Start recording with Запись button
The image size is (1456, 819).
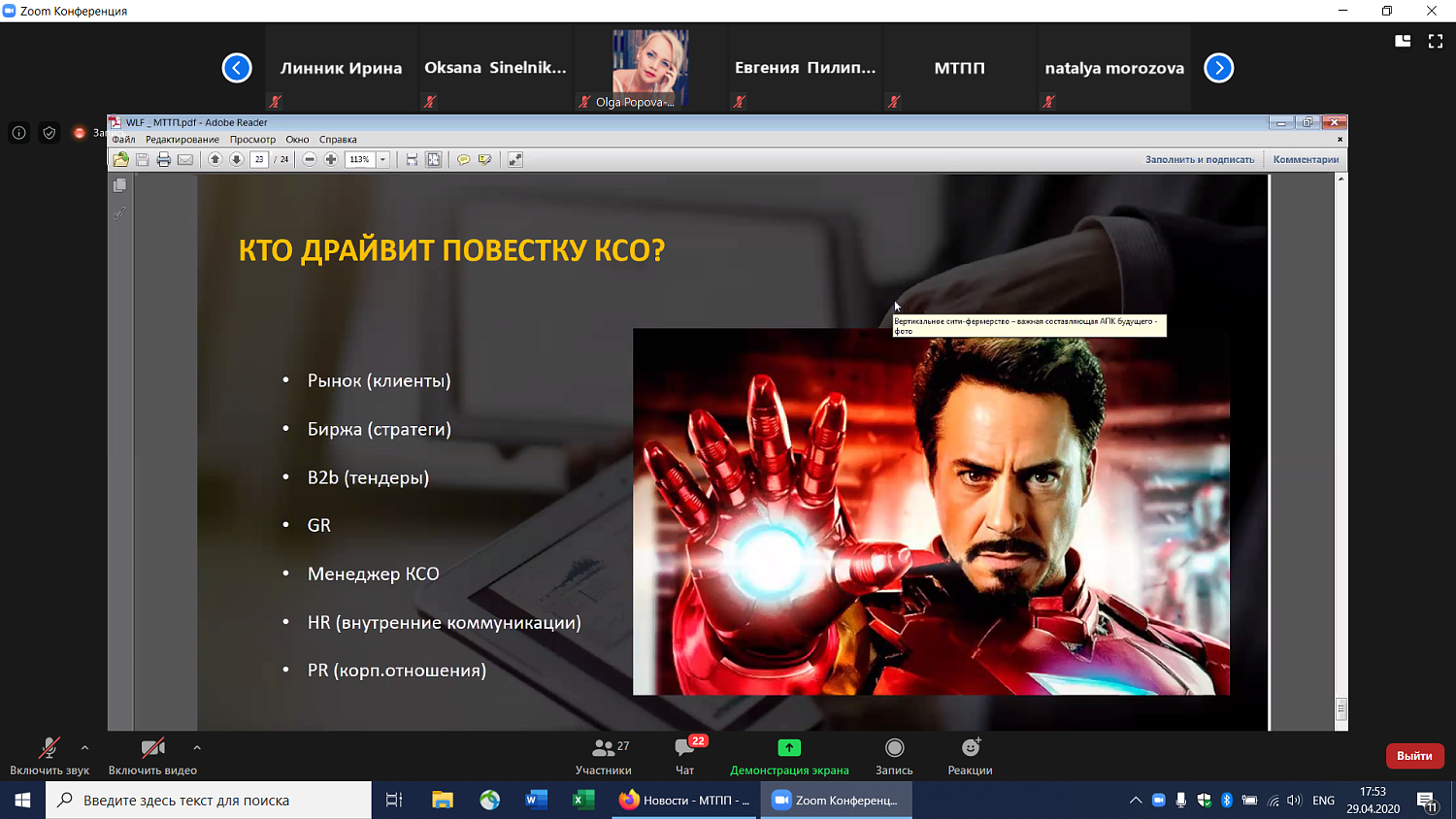894,756
